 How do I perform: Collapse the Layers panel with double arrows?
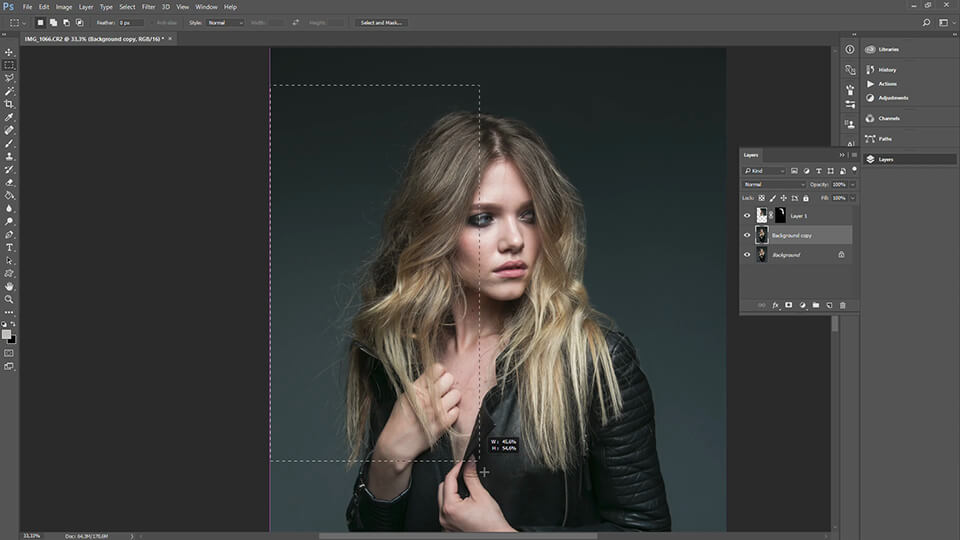coord(842,155)
